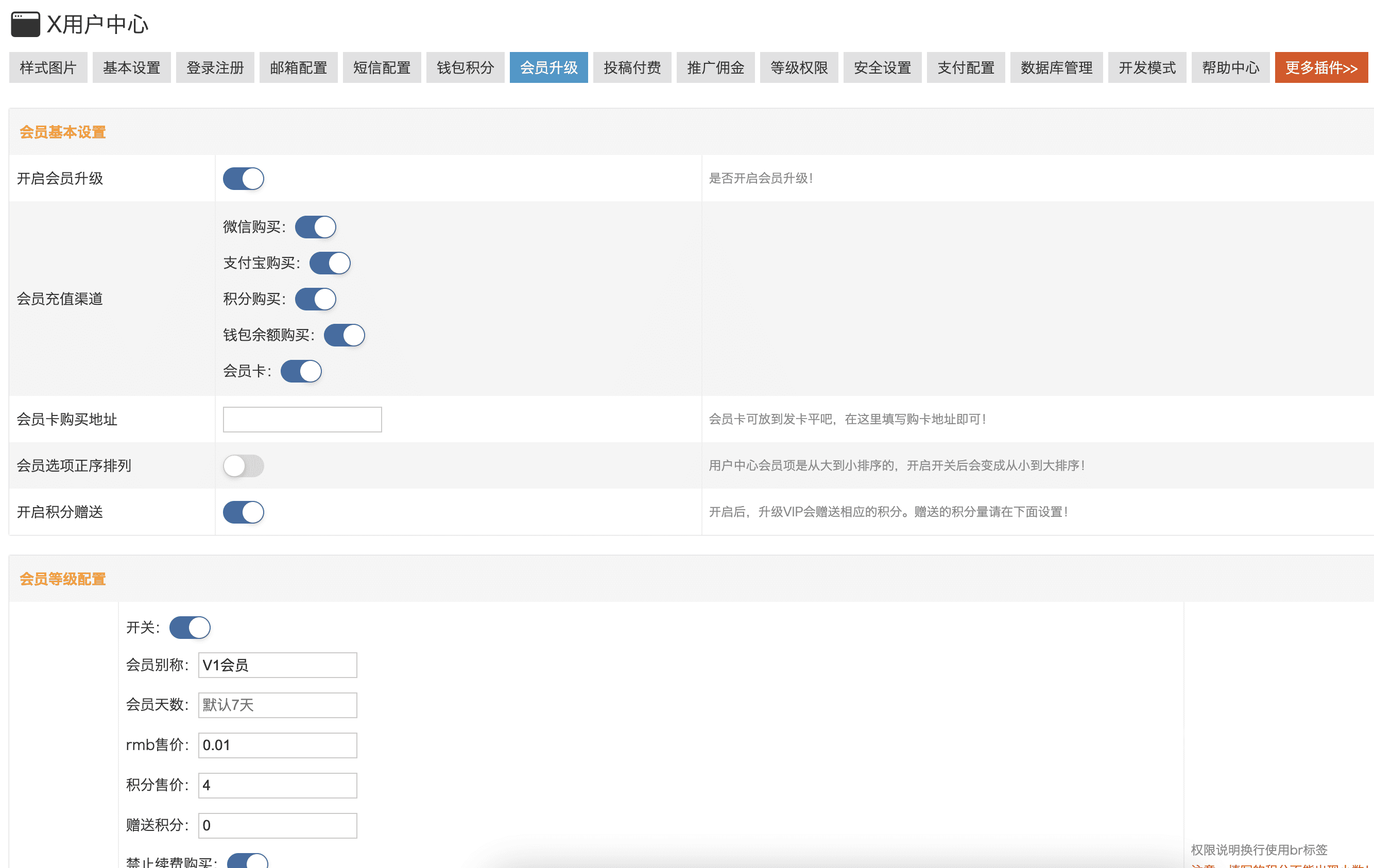Open the 支付配置 tab
The height and width of the screenshot is (868, 1374).
(966, 68)
